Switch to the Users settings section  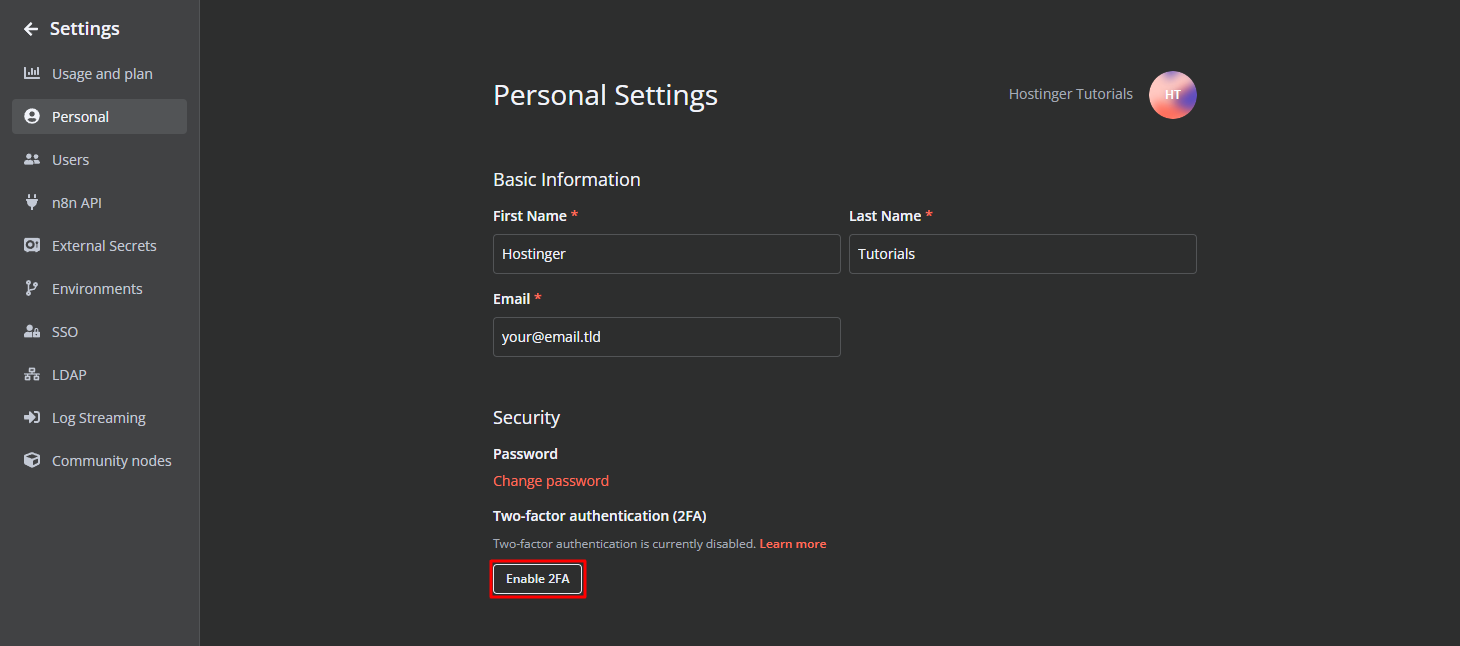[70, 159]
